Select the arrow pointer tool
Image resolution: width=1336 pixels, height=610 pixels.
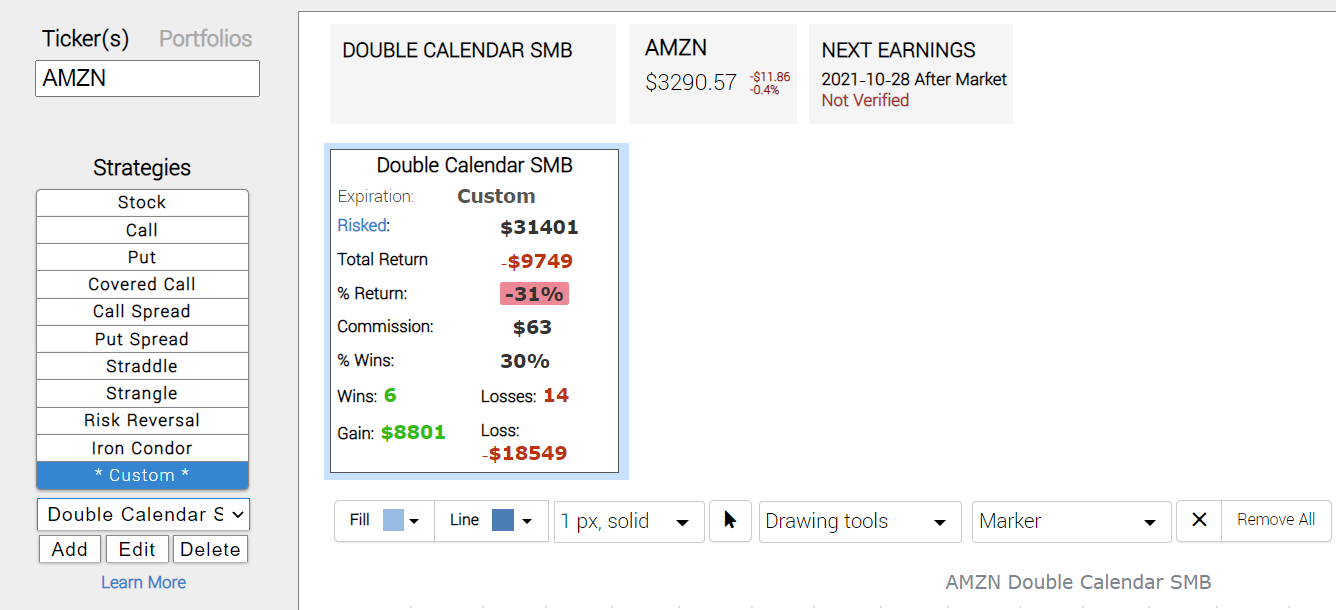(730, 521)
